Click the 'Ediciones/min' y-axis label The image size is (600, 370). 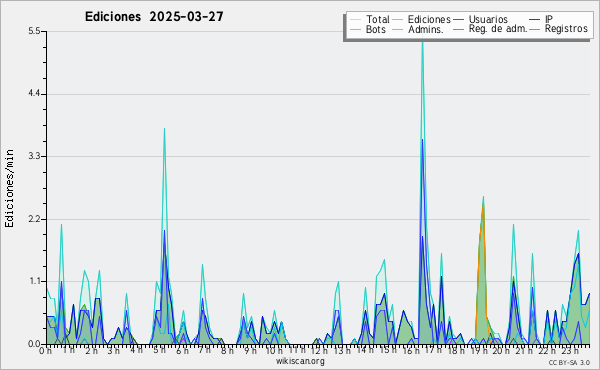[9, 188]
